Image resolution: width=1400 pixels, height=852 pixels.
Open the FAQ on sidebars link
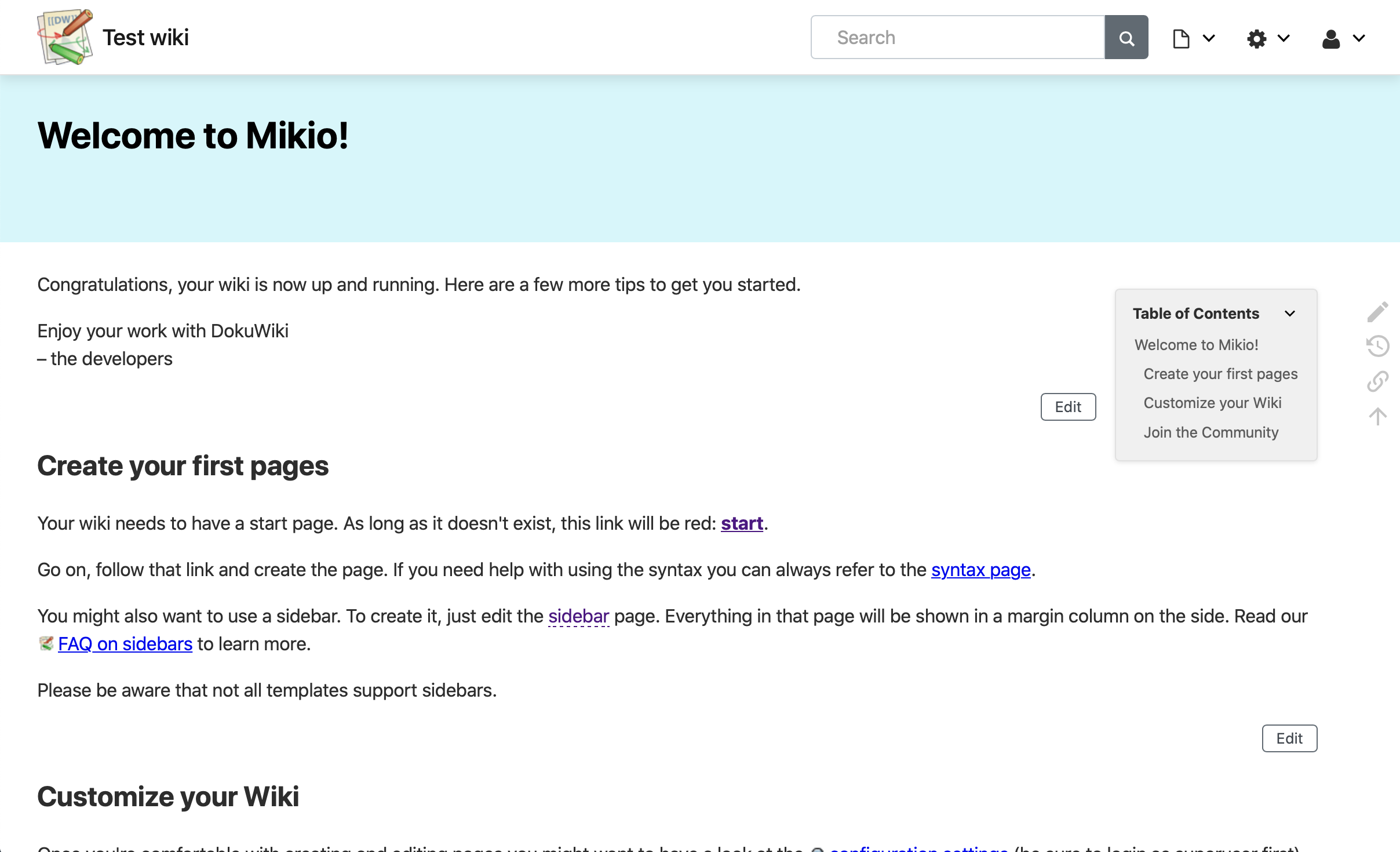click(125, 644)
